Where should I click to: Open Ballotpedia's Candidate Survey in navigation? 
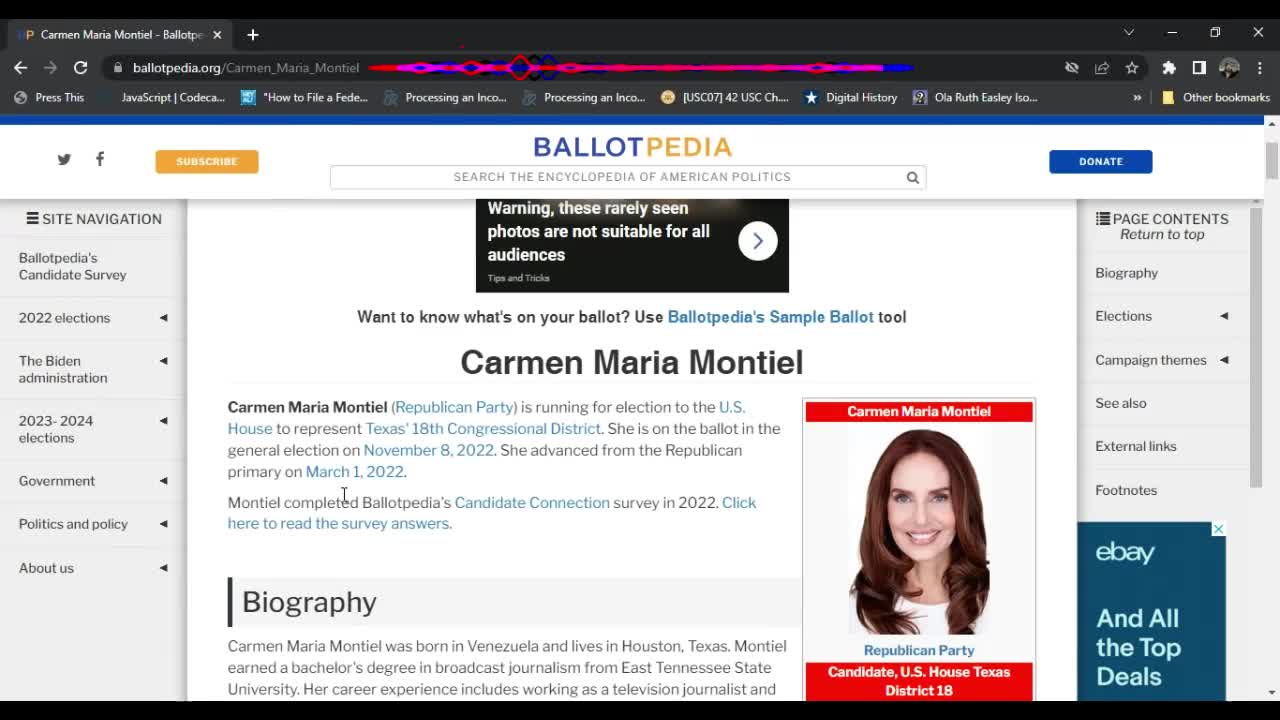(72, 266)
